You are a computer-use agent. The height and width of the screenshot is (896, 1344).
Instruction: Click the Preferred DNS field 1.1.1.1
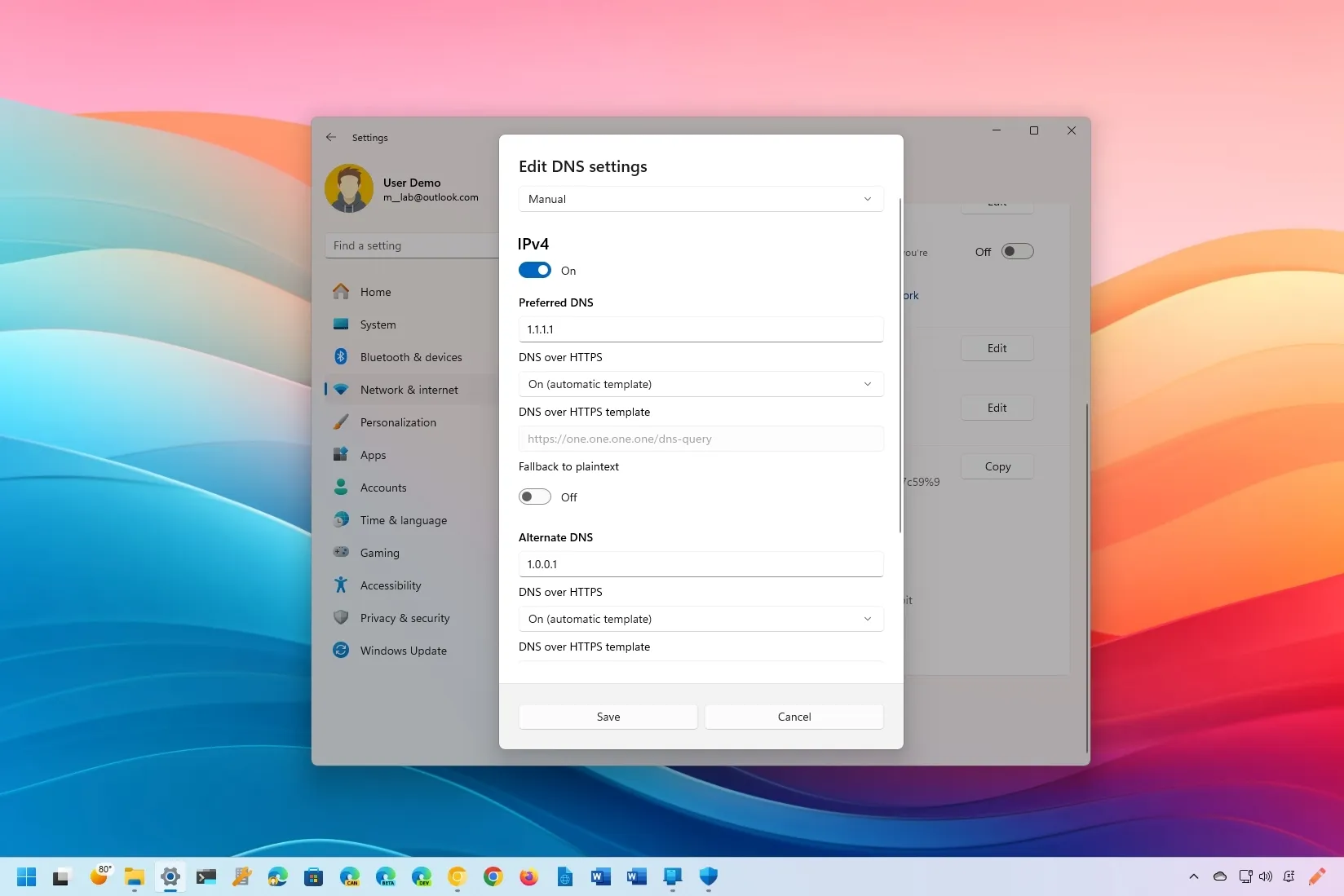tap(701, 329)
